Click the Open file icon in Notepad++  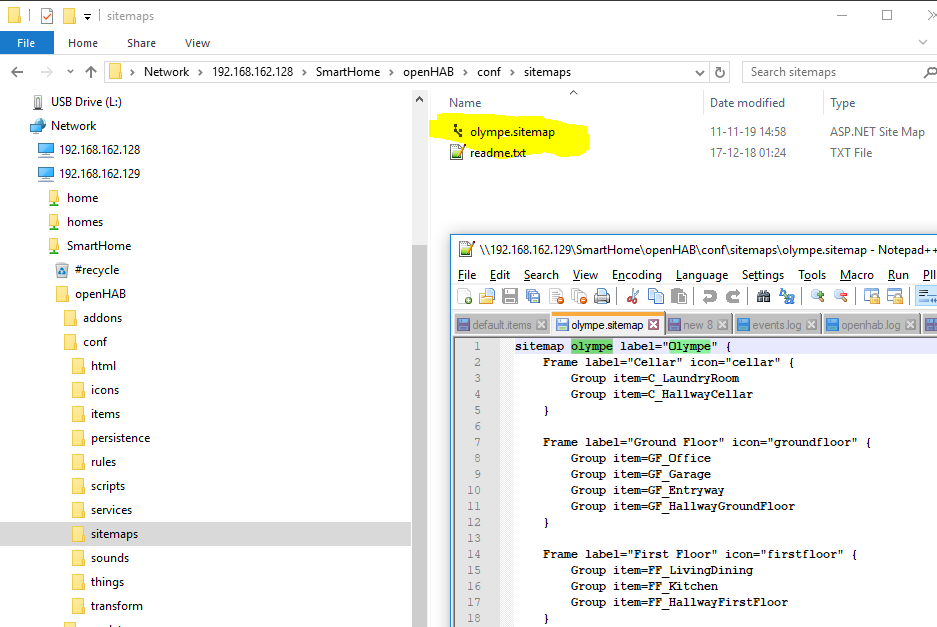point(487,296)
